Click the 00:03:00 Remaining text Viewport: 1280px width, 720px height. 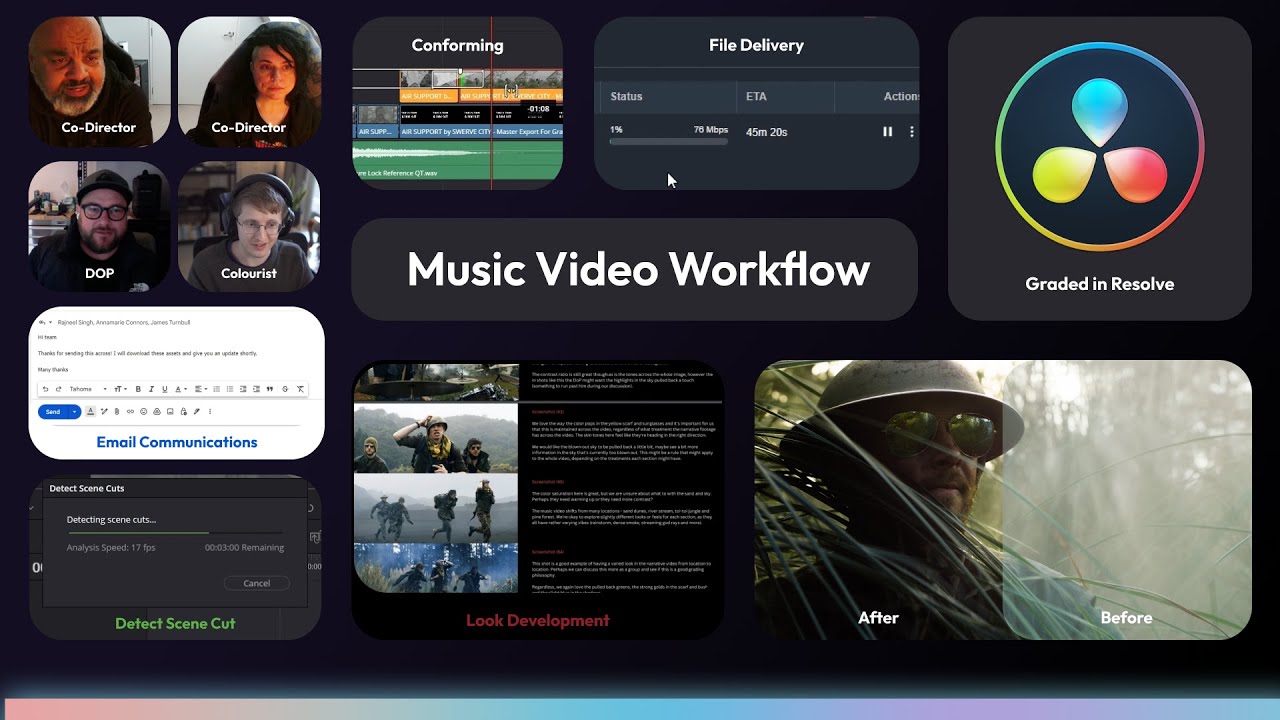click(244, 548)
